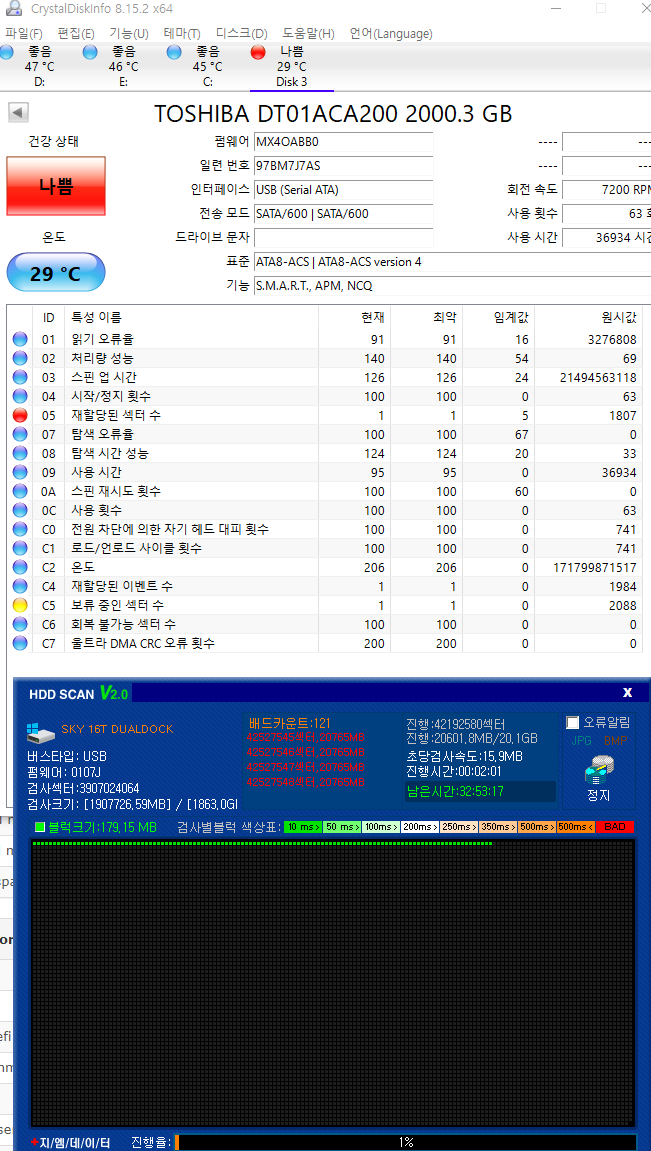Click the blue status icon for ID C7
651x1151 pixels.
(20, 643)
